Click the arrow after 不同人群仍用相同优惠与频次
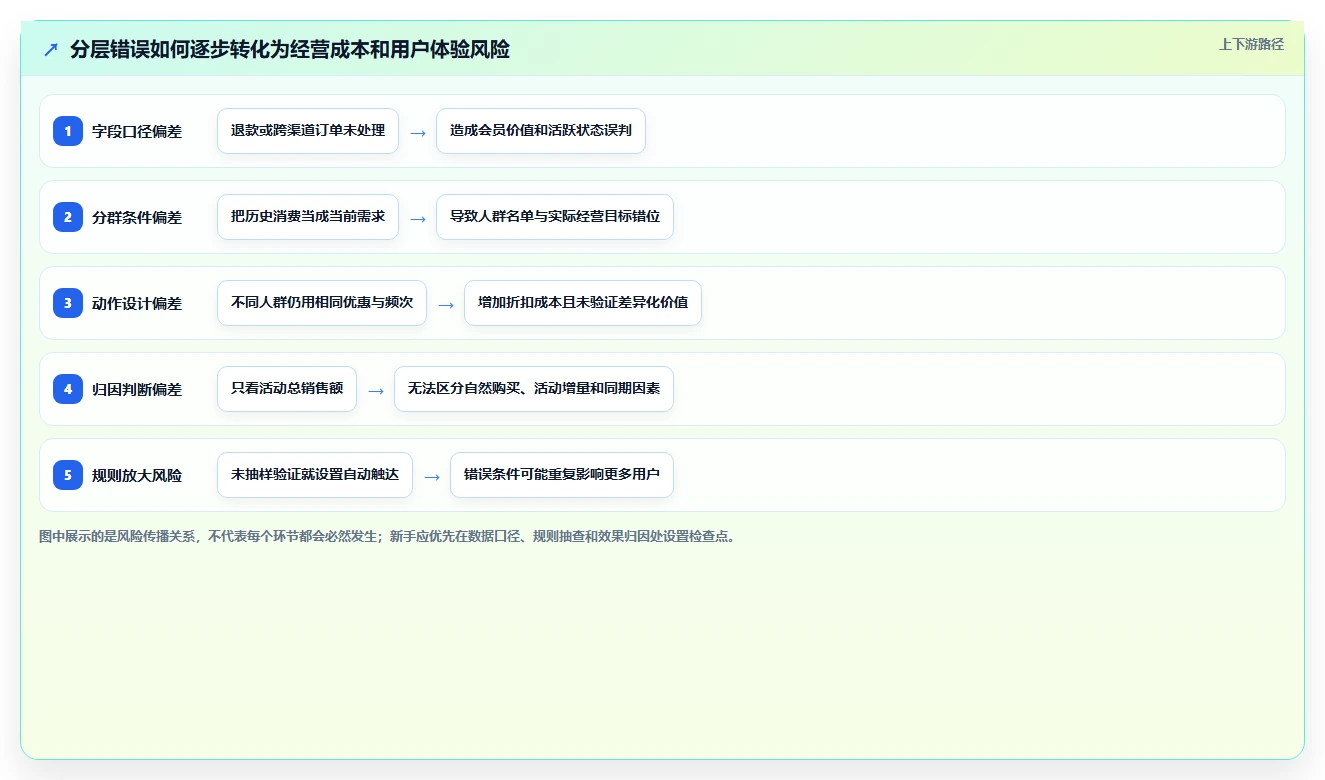The height and width of the screenshot is (780, 1325). (x=446, y=304)
